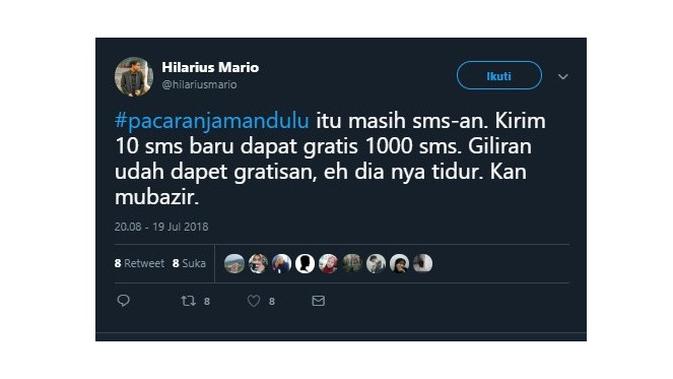This screenshot has width=673, height=379.
Task: Click the black silhouette liker avatar
Action: tap(305, 264)
